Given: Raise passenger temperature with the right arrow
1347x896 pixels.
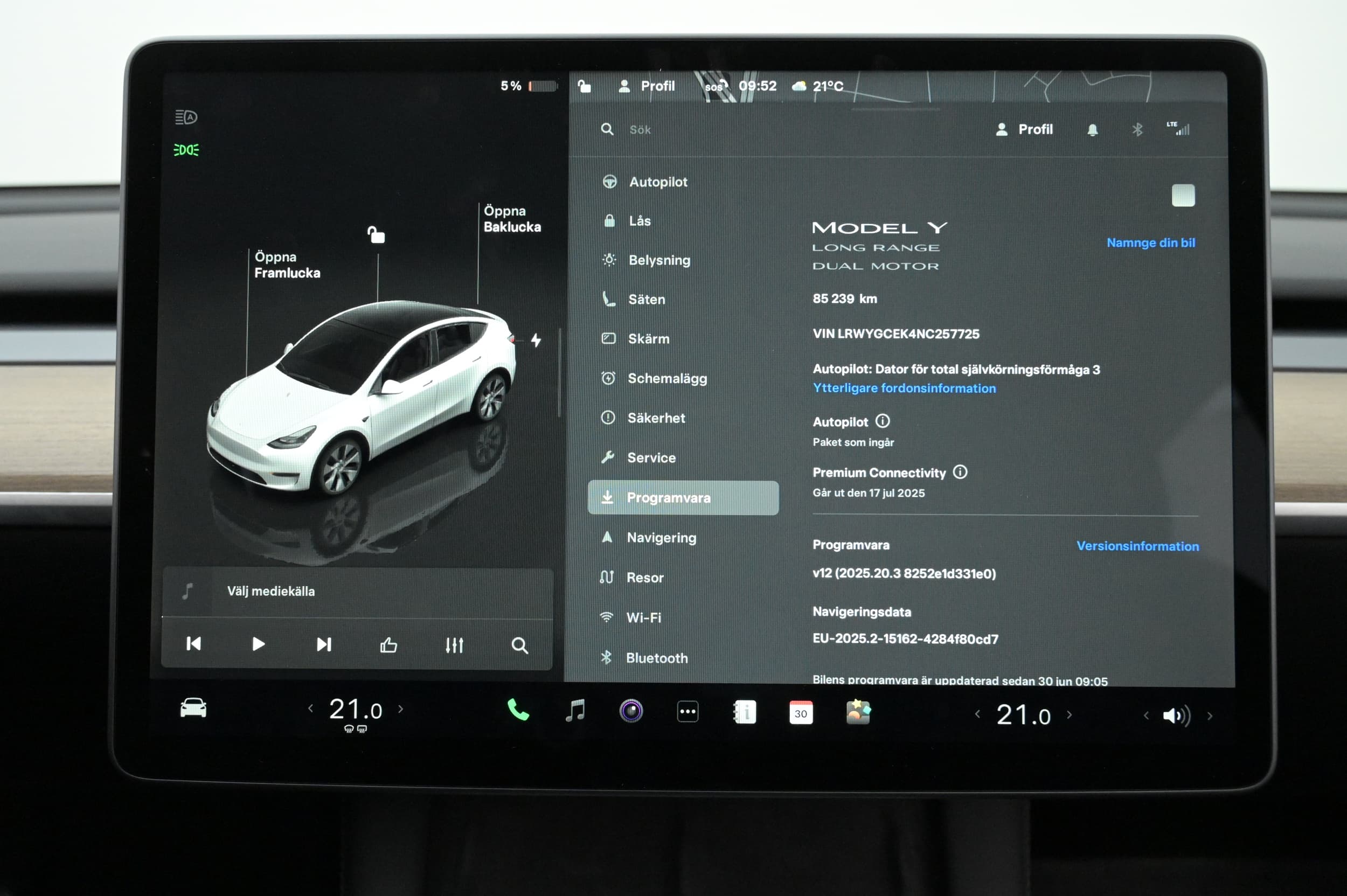Looking at the screenshot, I should 1070,714.
